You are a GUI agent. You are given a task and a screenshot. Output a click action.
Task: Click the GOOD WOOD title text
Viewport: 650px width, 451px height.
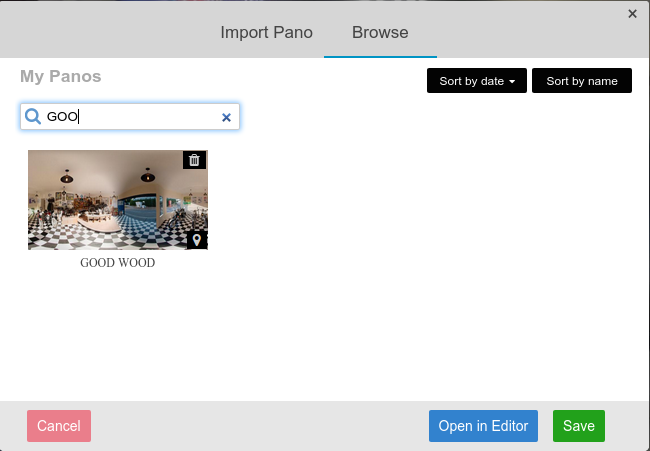click(x=118, y=263)
